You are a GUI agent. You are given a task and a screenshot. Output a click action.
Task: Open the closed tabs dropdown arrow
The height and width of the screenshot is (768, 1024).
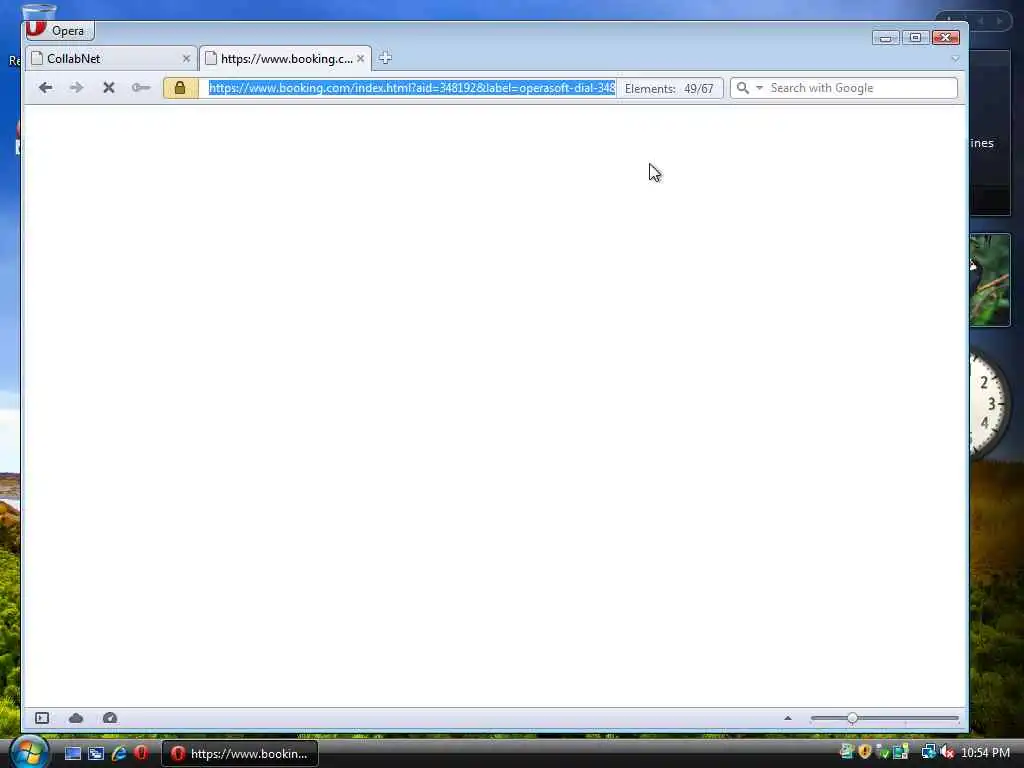[x=955, y=59]
